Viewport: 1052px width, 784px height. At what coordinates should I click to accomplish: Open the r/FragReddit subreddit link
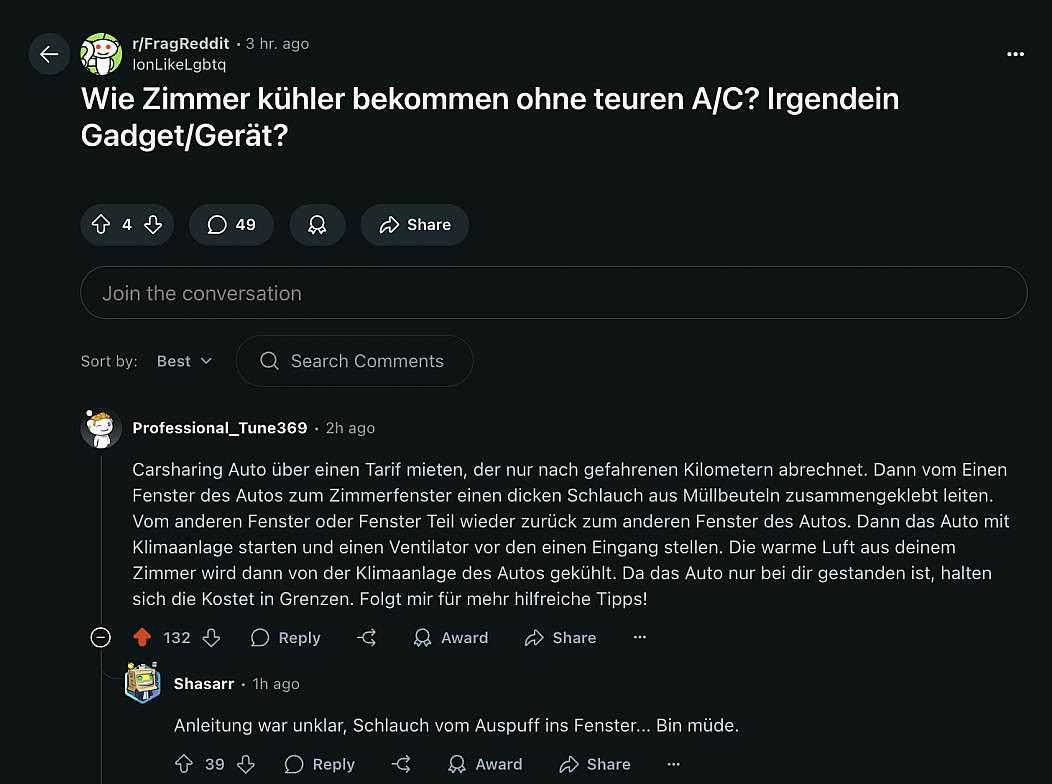pos(182,44)
